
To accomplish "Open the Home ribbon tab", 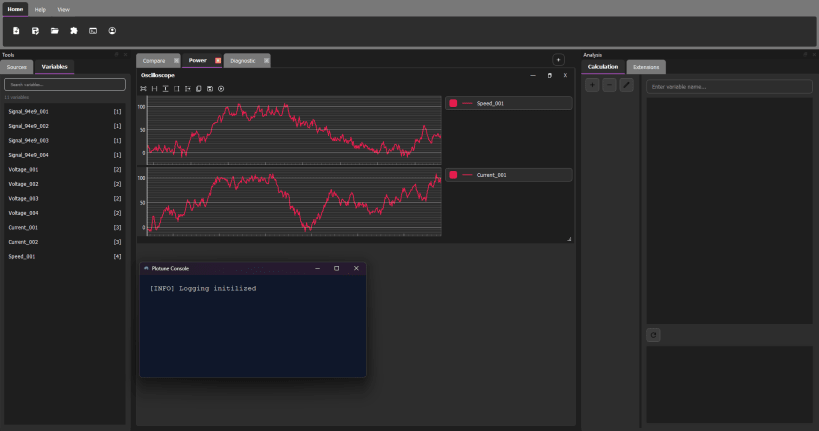I will click(15, 9).
